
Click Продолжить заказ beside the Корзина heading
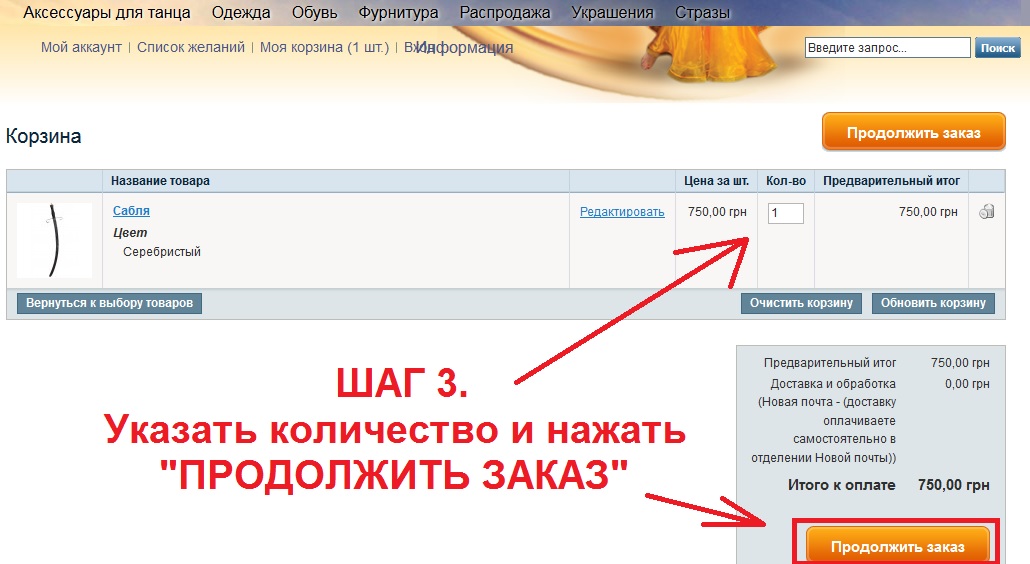[913, 133]
